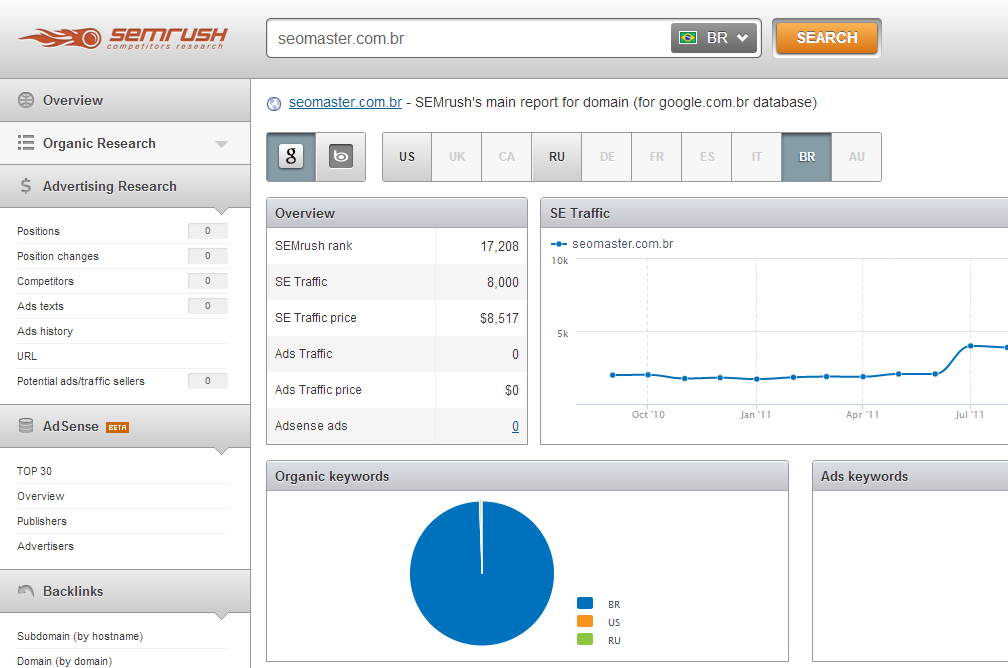Click the Overview globe icon in sidebar
1008x668 pixels.
pyautogui.click(x=26, y=100)
